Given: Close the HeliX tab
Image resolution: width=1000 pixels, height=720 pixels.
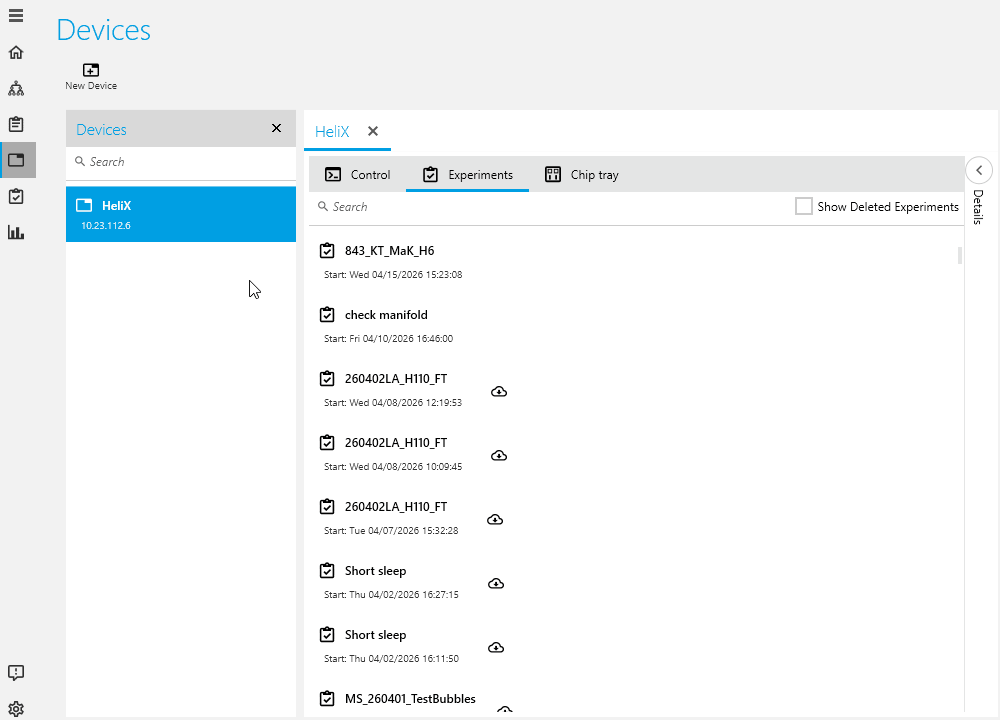Looking at the screenshot, I should (373, 131).
